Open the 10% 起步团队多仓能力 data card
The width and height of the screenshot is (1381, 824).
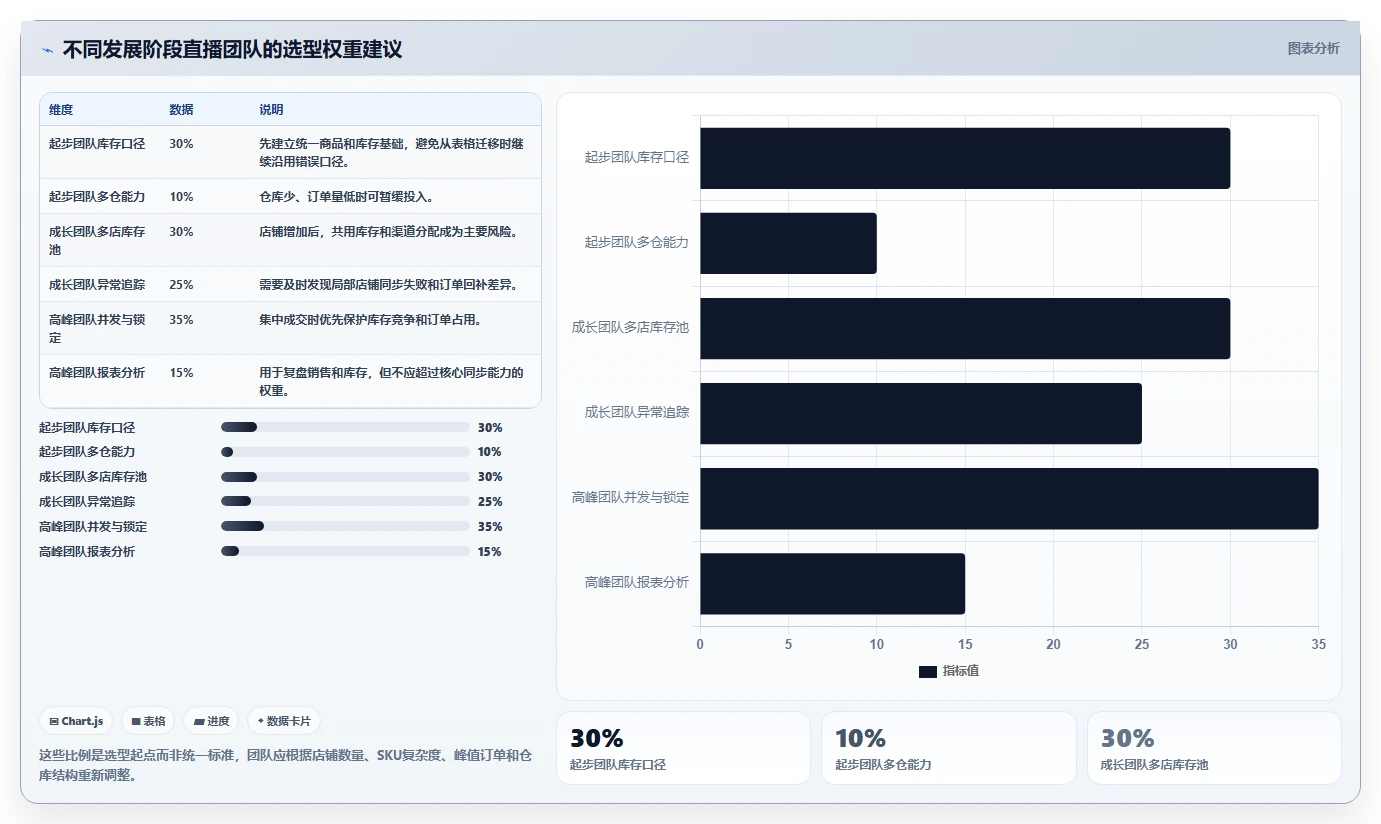click(949, 748)
